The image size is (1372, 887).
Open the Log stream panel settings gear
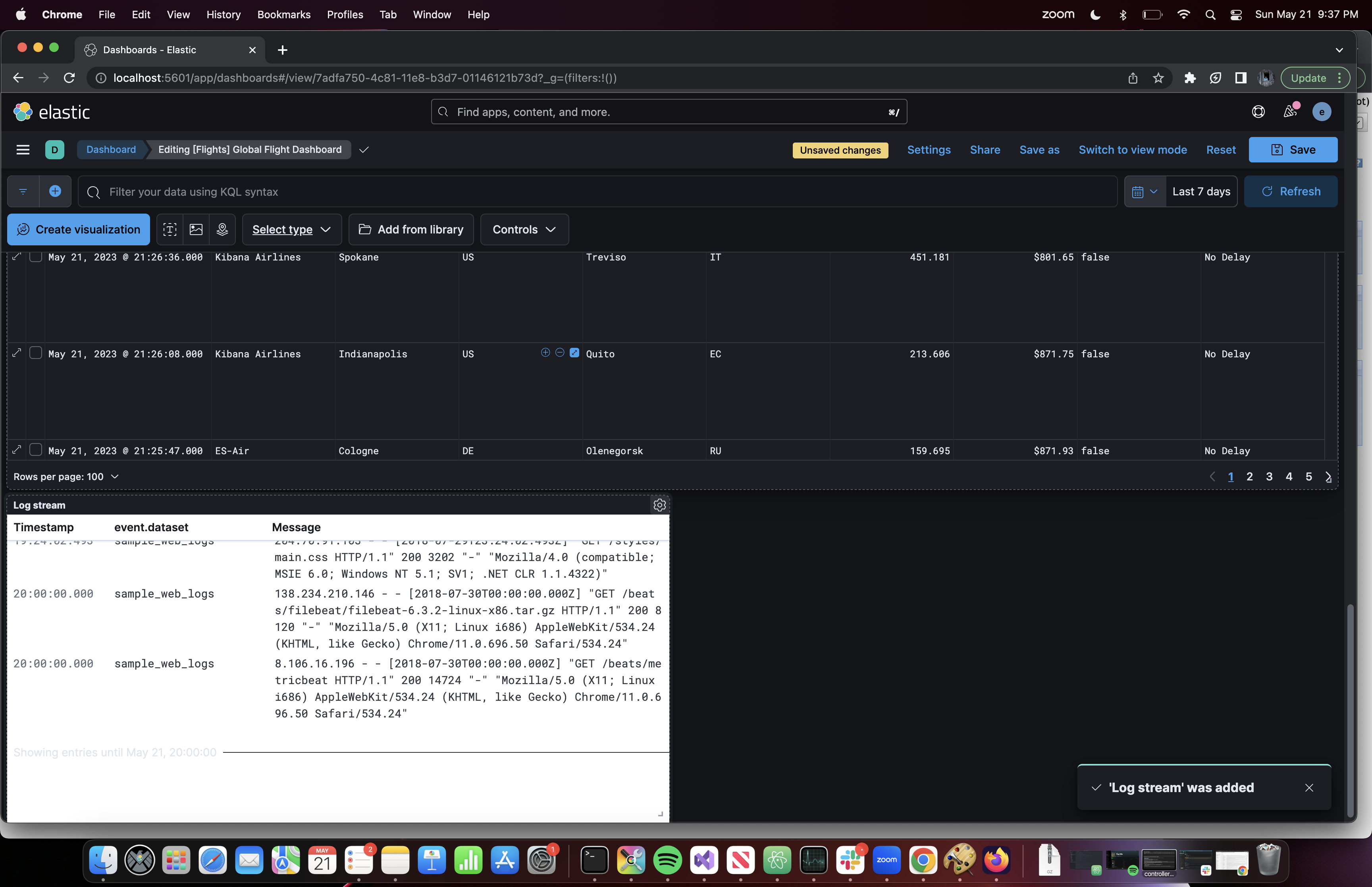point(660,505)
